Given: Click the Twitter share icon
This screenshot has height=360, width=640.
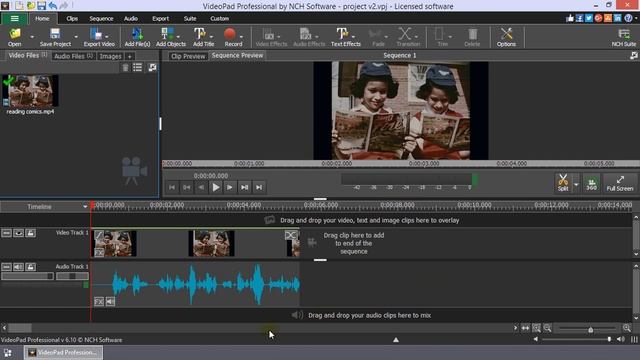Looking at the screenshot, I should pos(589,18).
